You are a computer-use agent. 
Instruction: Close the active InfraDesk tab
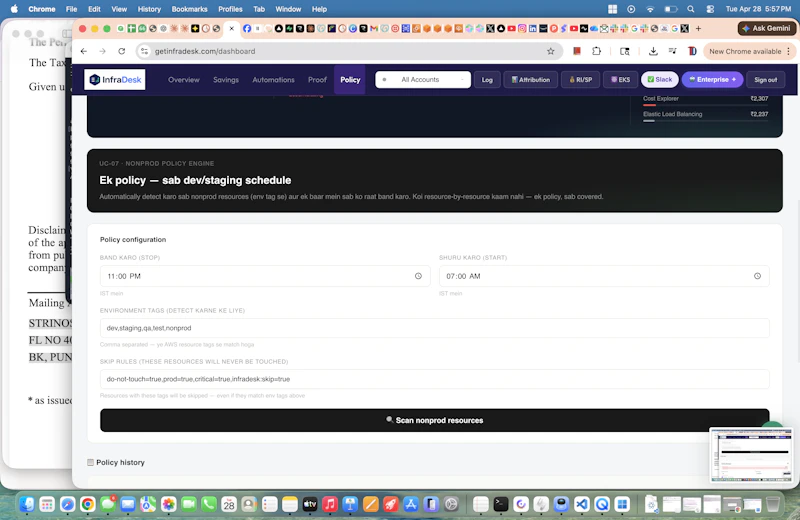tap(232, 29)
